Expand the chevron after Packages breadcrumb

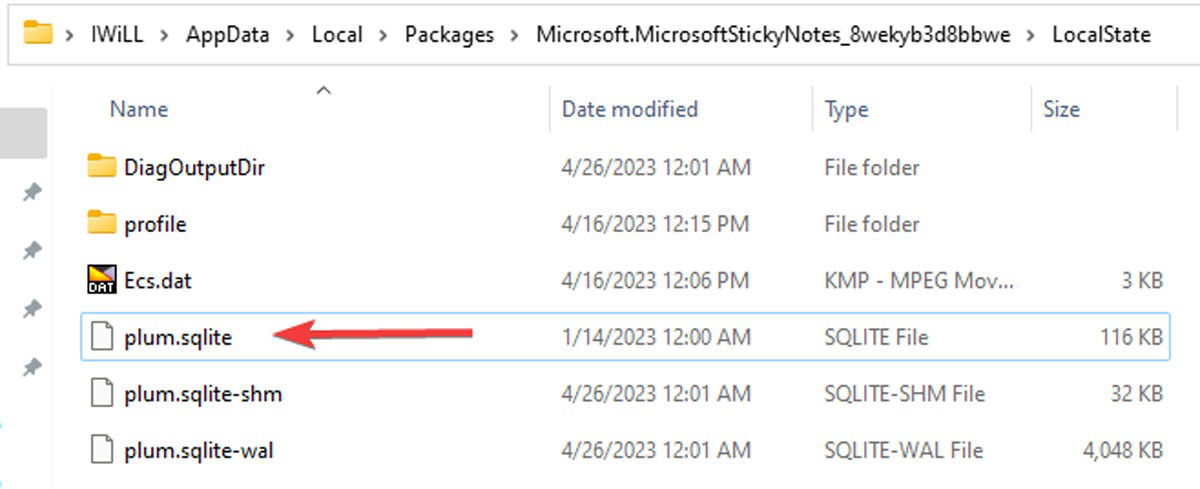[x=515, y=35]
